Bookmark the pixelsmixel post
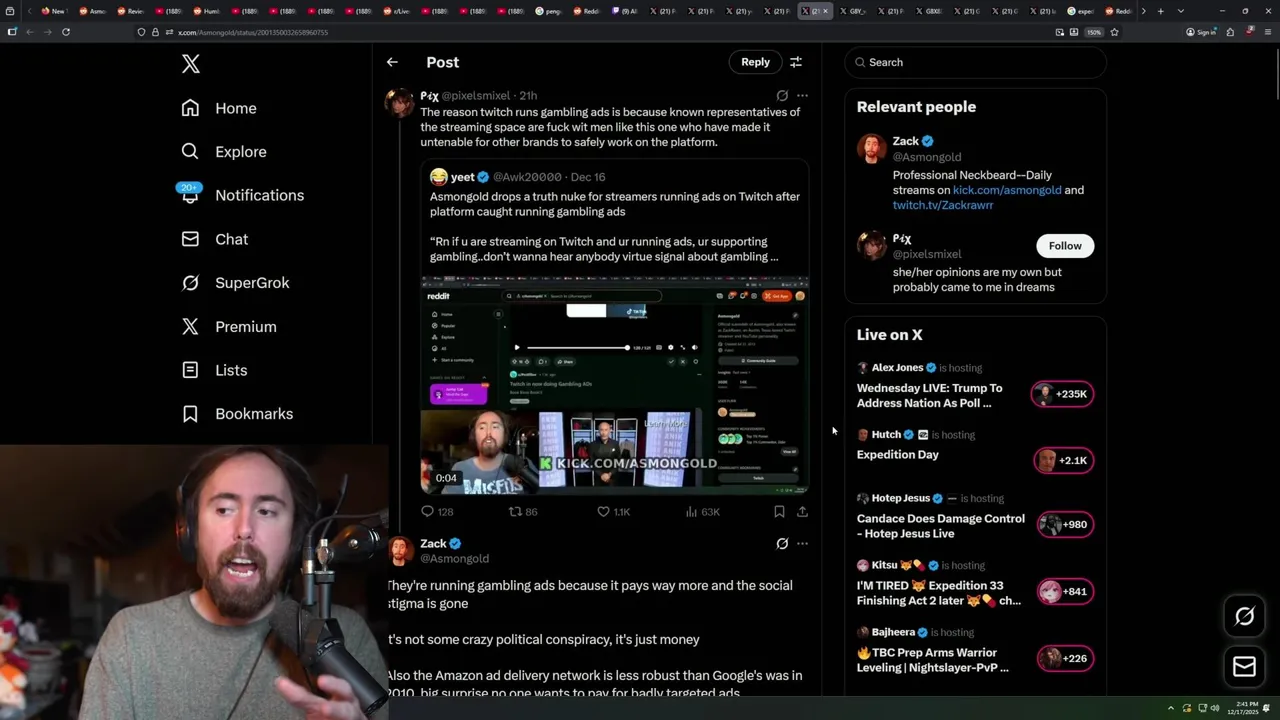 point(779,511)
